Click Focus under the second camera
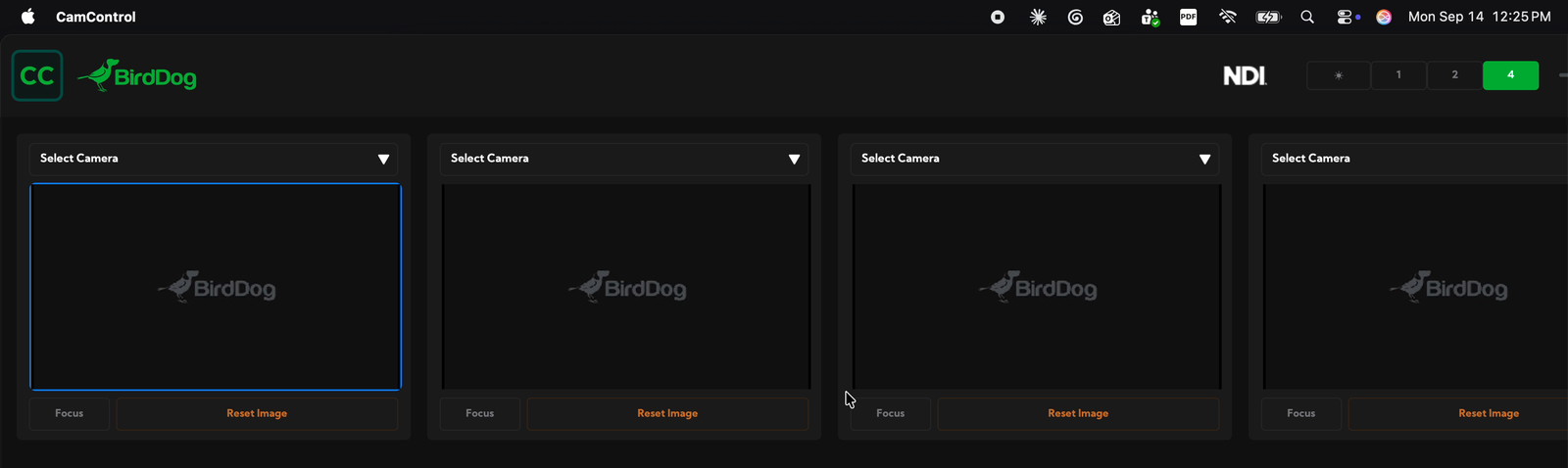 pos(480,413)
